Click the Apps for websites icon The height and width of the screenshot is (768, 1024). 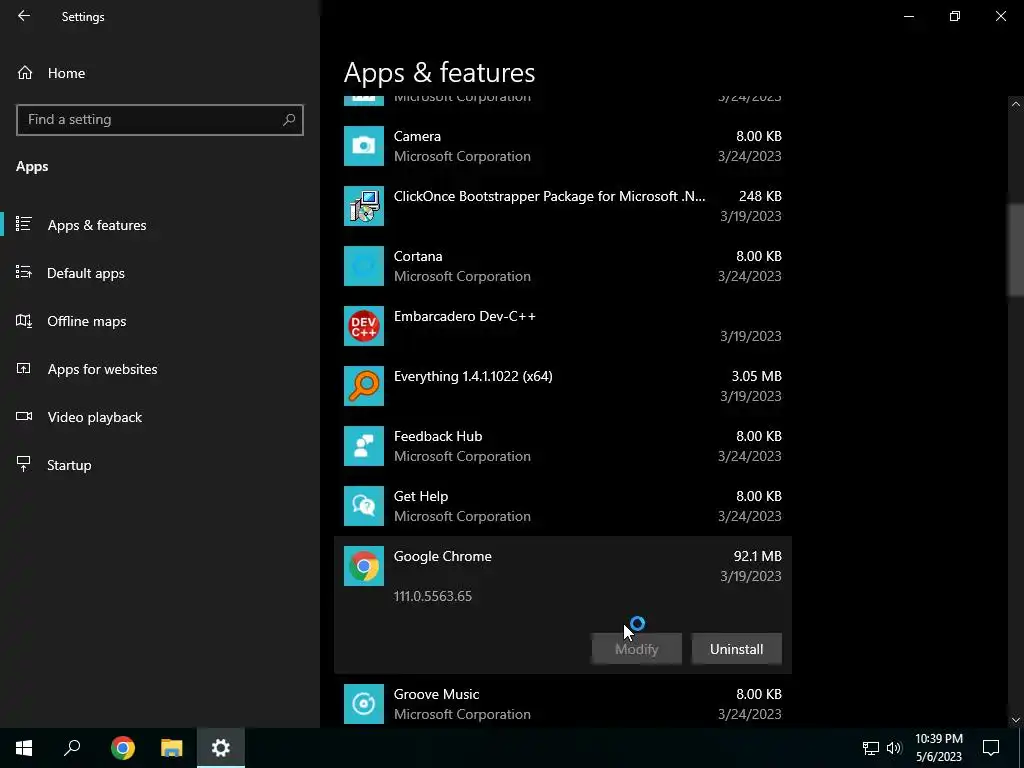(24, 368)
